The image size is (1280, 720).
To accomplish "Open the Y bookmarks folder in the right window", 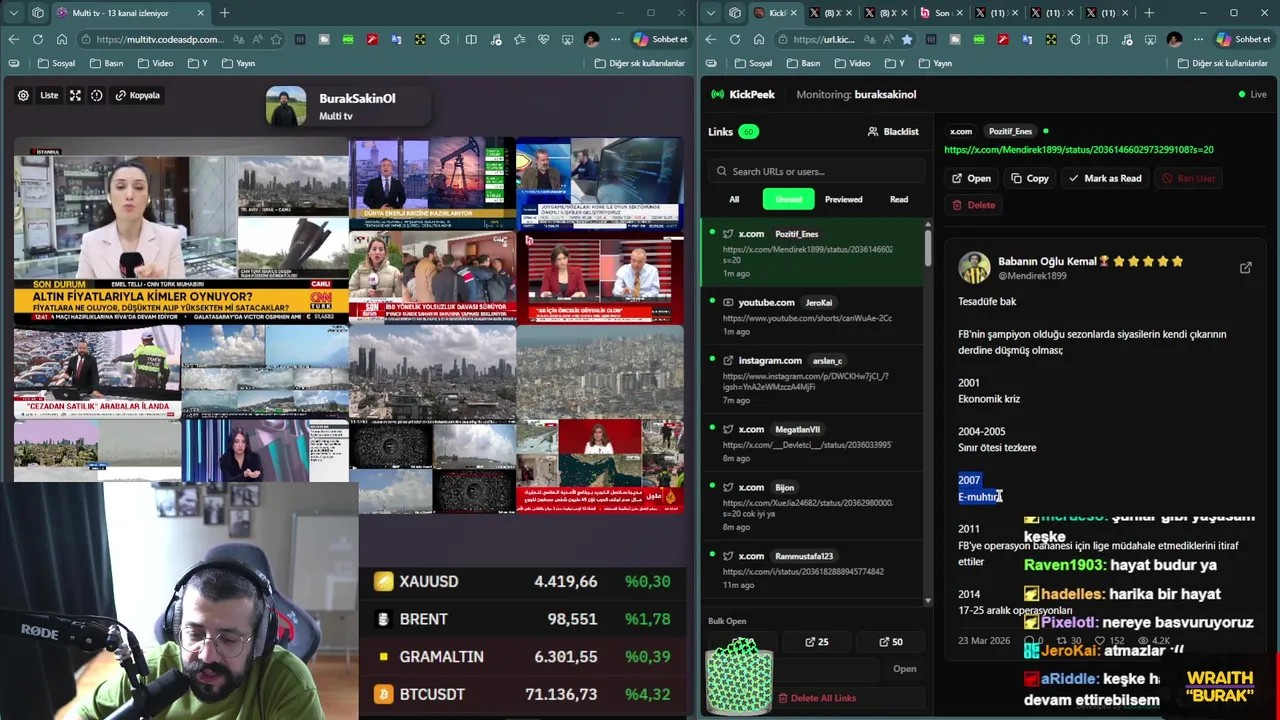I will (x=894, y=63).
